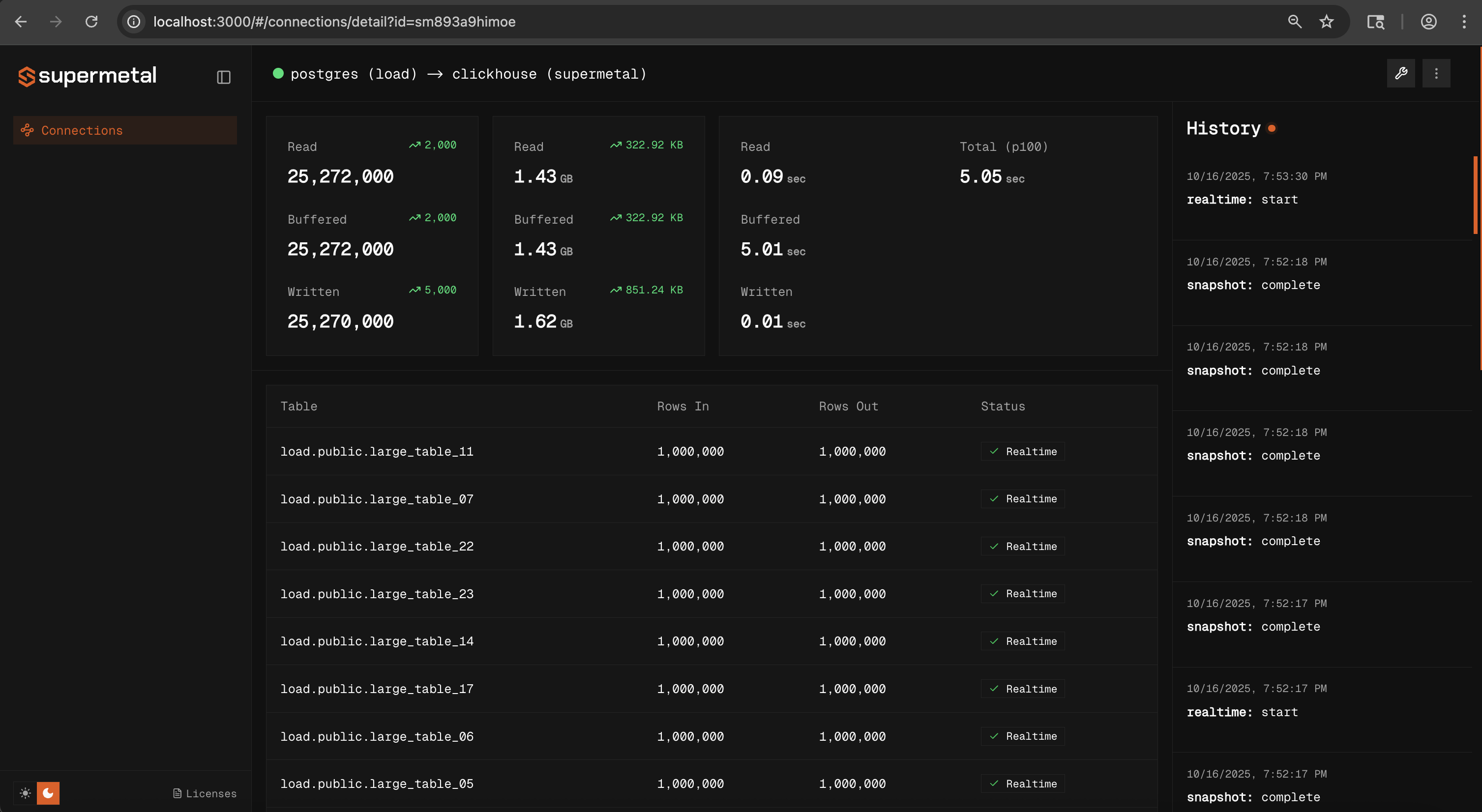Viewport: 1482px width, 812px height.
Task: Select the load.public.large_table_22 row
Action: (x=377, y=546)
